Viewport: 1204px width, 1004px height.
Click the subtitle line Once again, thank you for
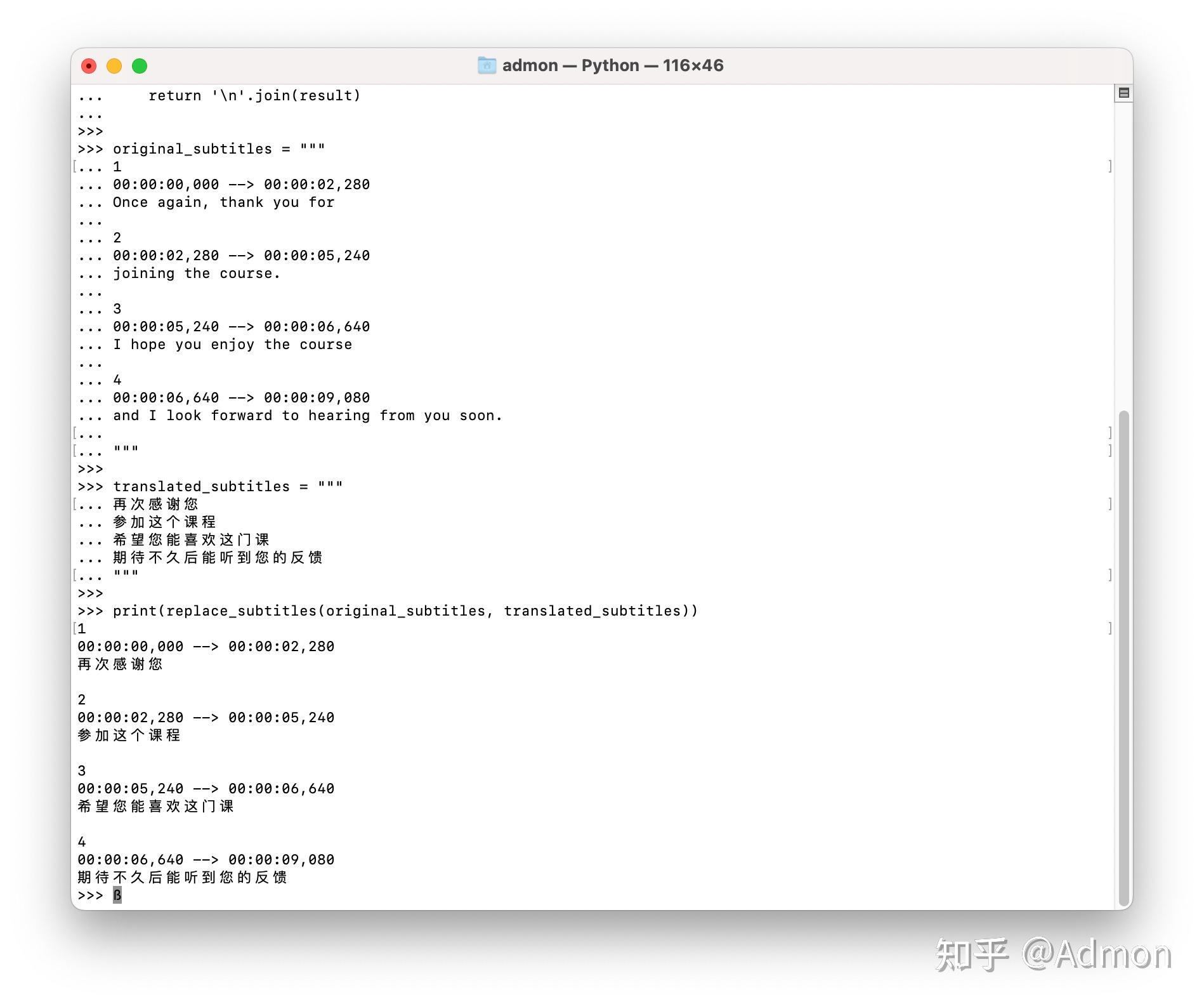[x=223, y=202]
